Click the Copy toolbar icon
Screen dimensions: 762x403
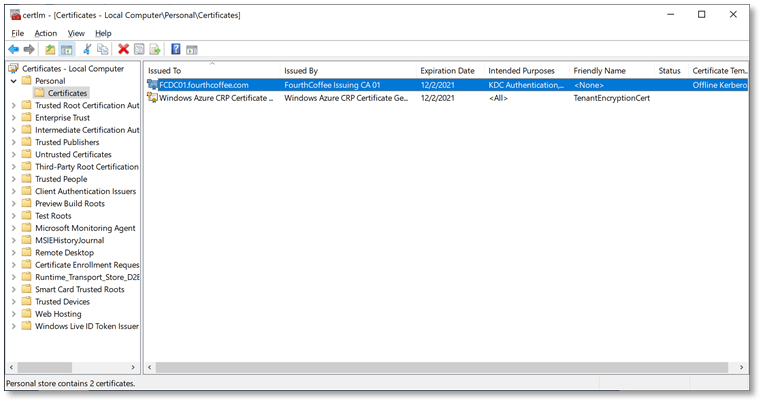(103, 49)
